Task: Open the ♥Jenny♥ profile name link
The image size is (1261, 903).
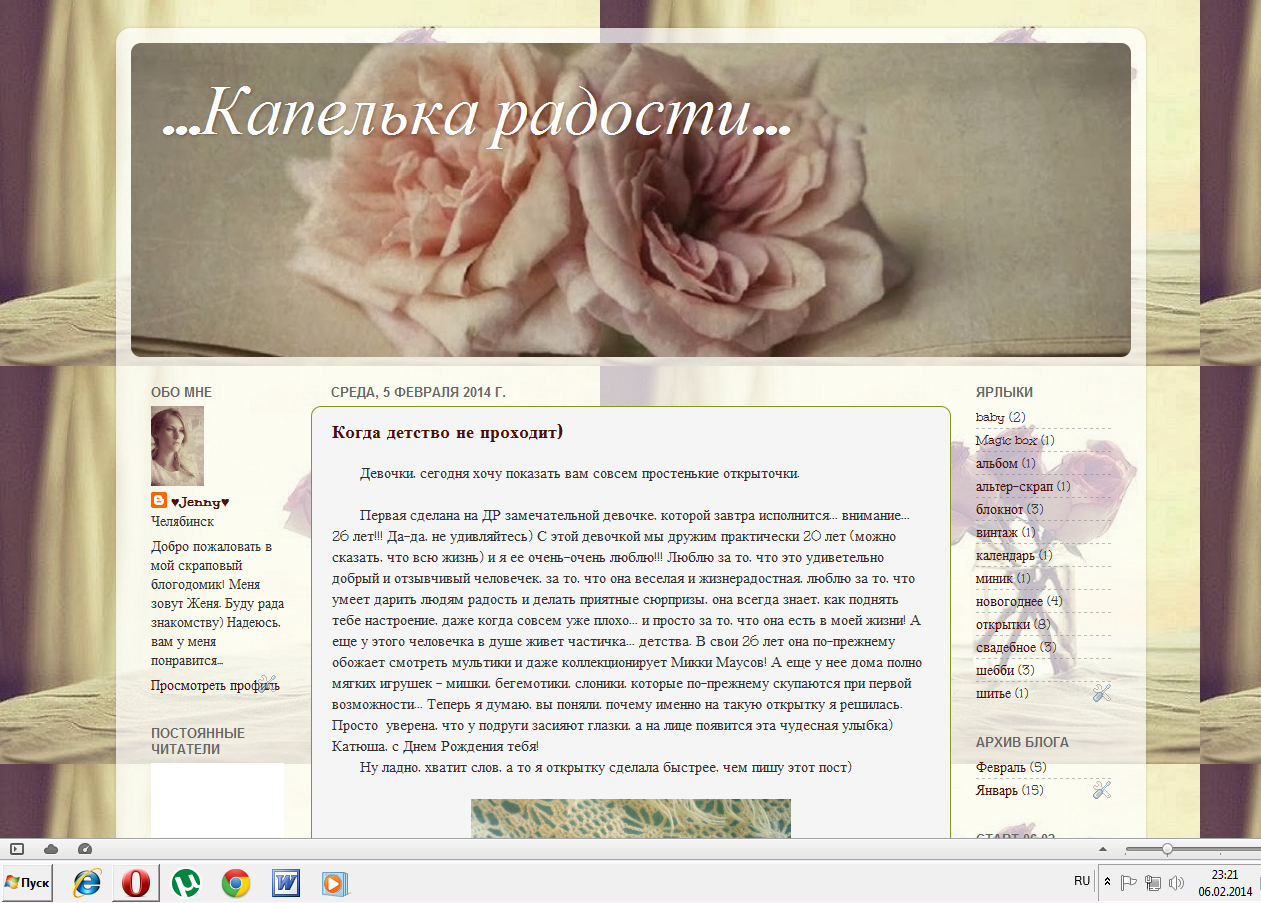Action: click(x=201, y=502)
